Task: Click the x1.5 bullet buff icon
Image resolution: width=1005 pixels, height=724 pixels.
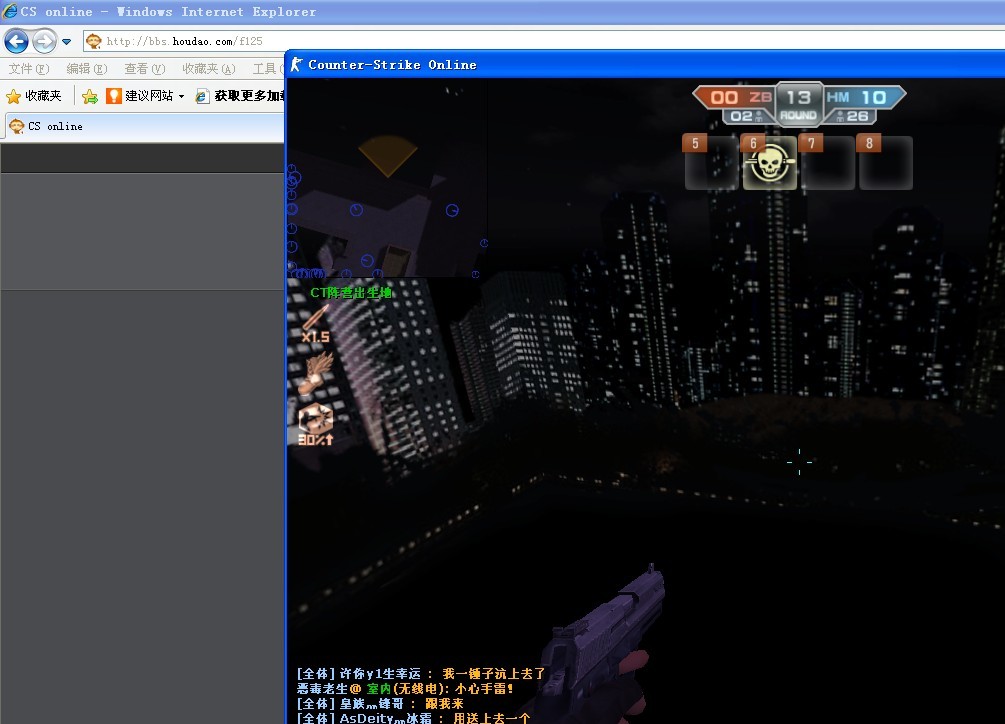Action: coord(315,325)
